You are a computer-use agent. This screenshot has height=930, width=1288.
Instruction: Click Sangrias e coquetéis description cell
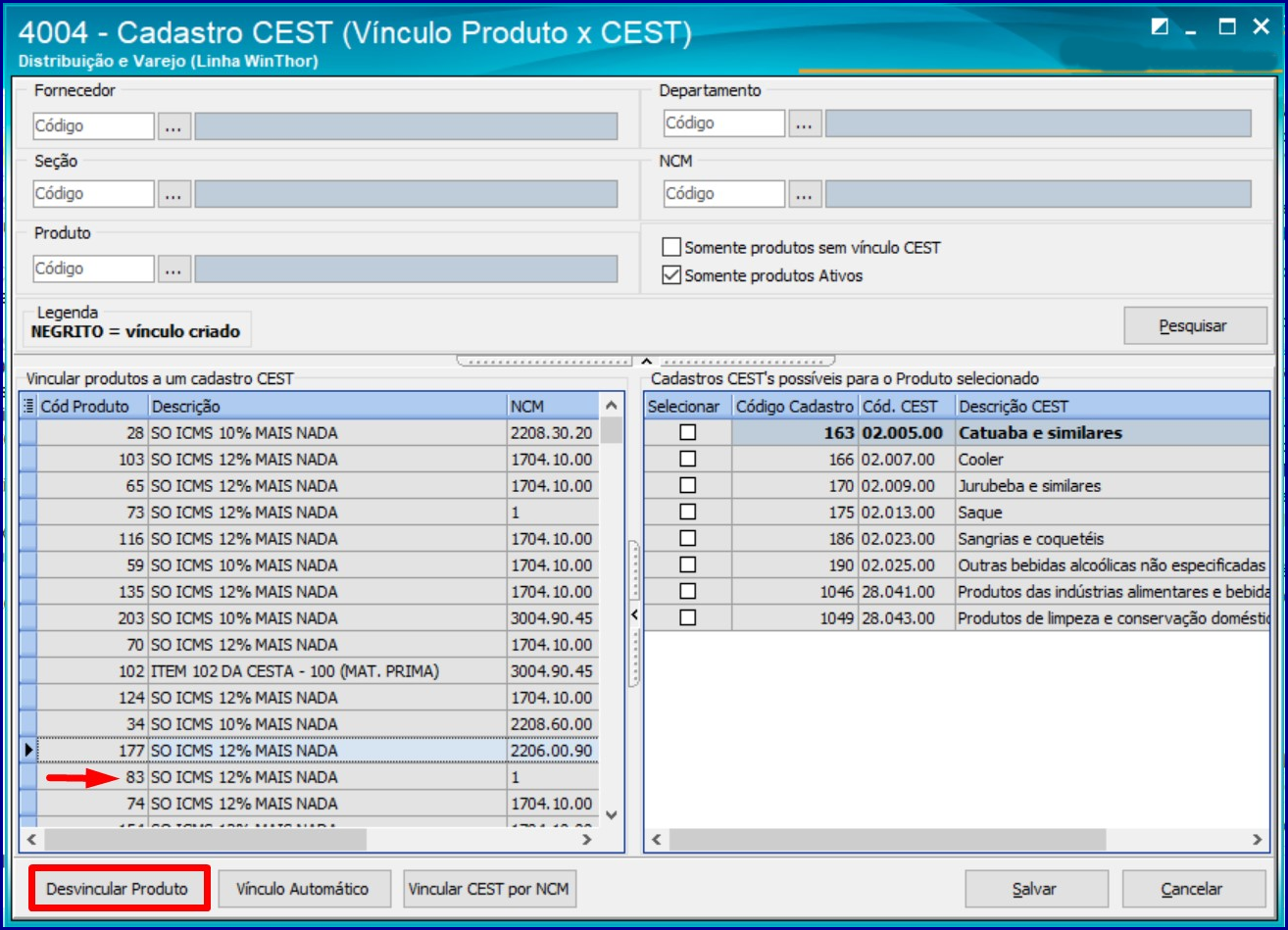(1113, 538)
